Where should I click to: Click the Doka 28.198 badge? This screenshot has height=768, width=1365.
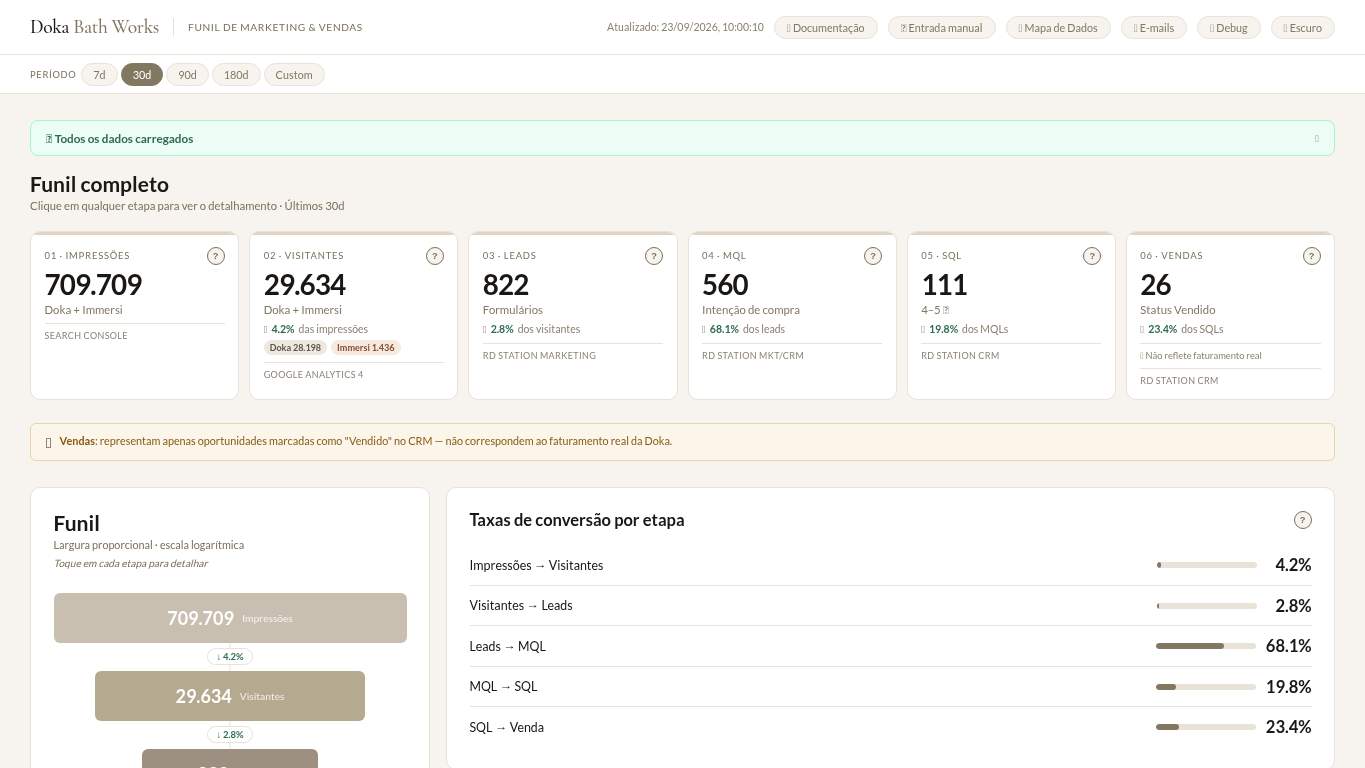click(295, 348)
